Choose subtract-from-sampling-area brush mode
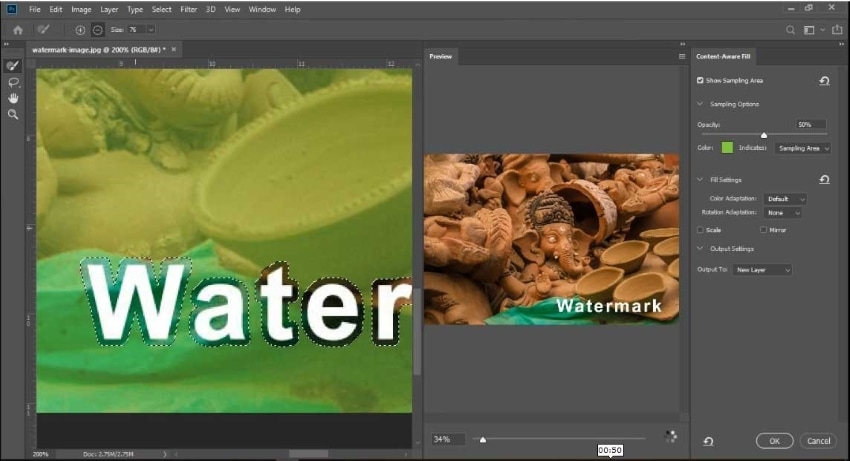The image size is (850, 461). [98, 30]
